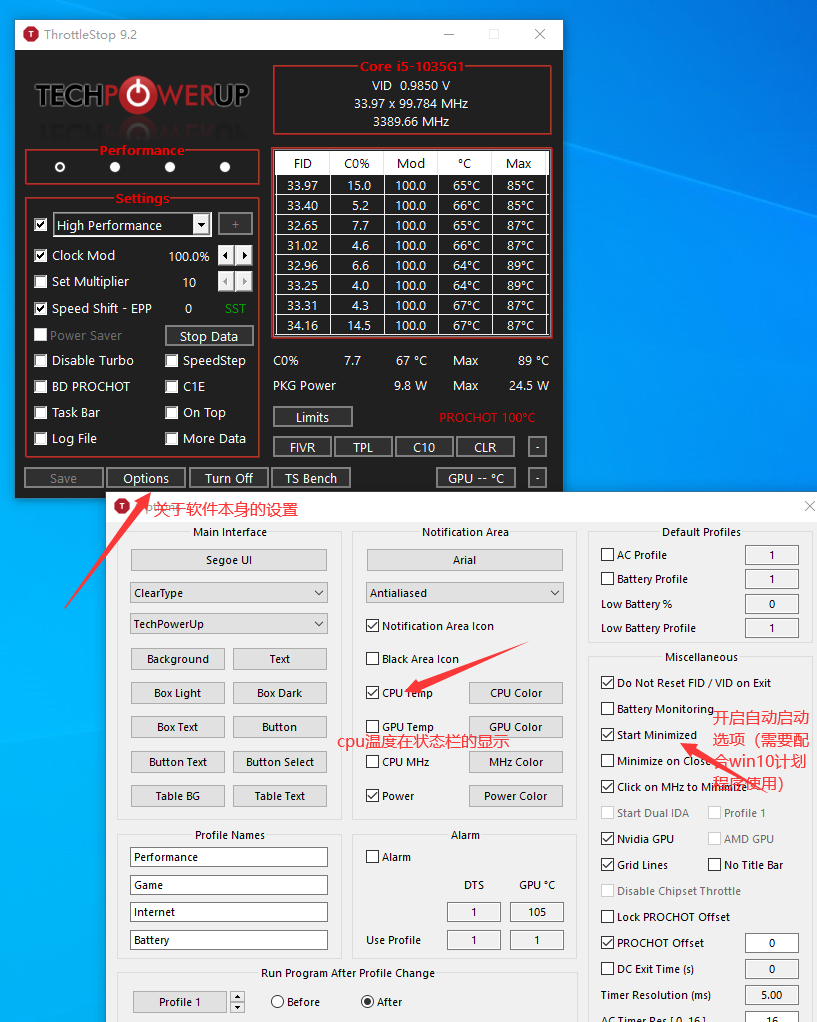Check GPU Temp for the notification area

tap(371, 727)
